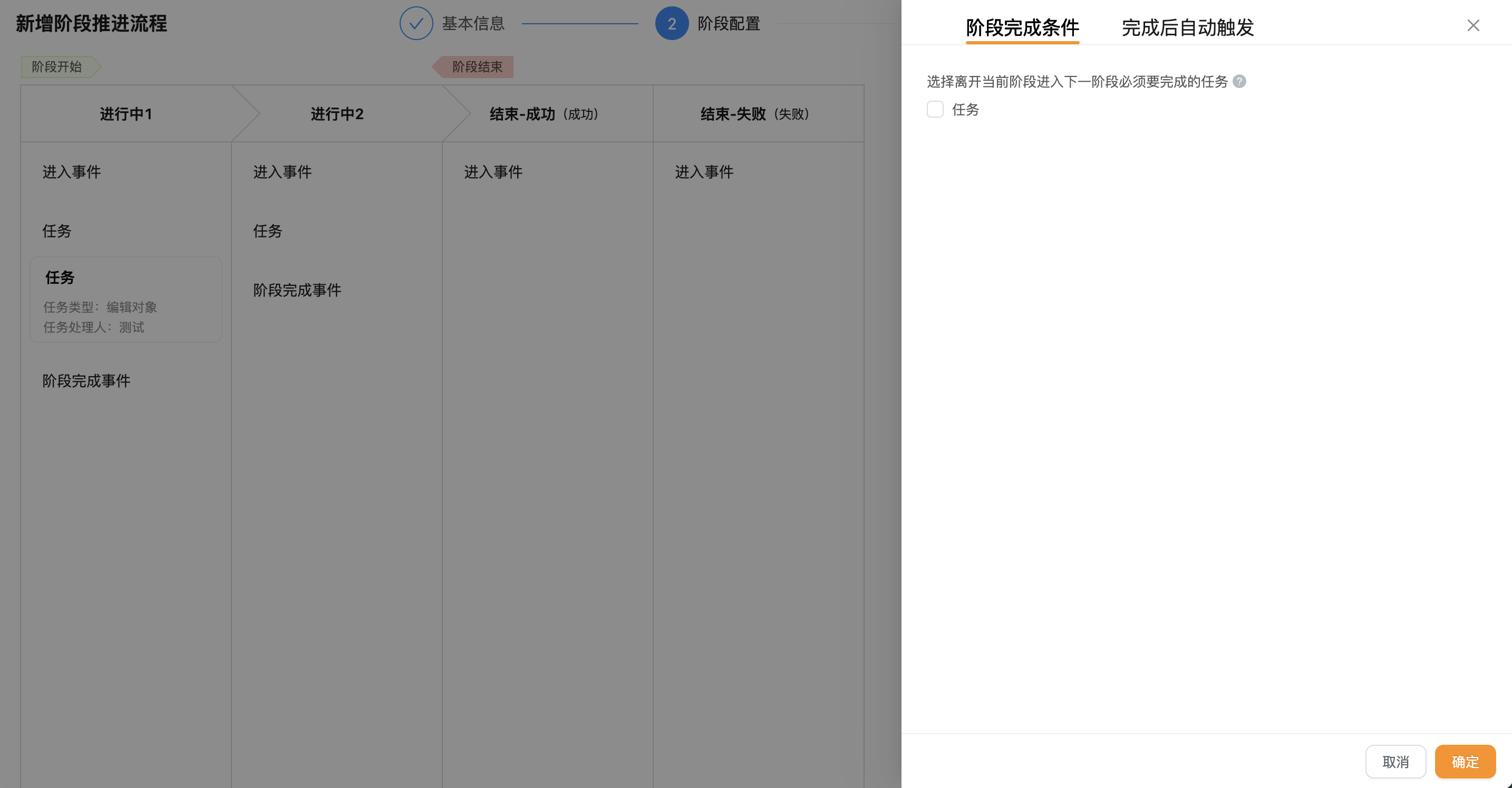Open the 任务 card under 进行中1
This screenshot has height=788, width=1512.
click(x=125, y=300)
